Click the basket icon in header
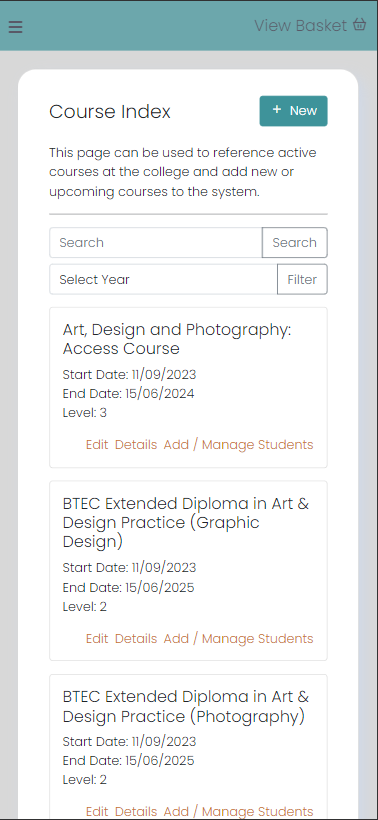Screen dimensions: 378x820 (x=359, y=25)
